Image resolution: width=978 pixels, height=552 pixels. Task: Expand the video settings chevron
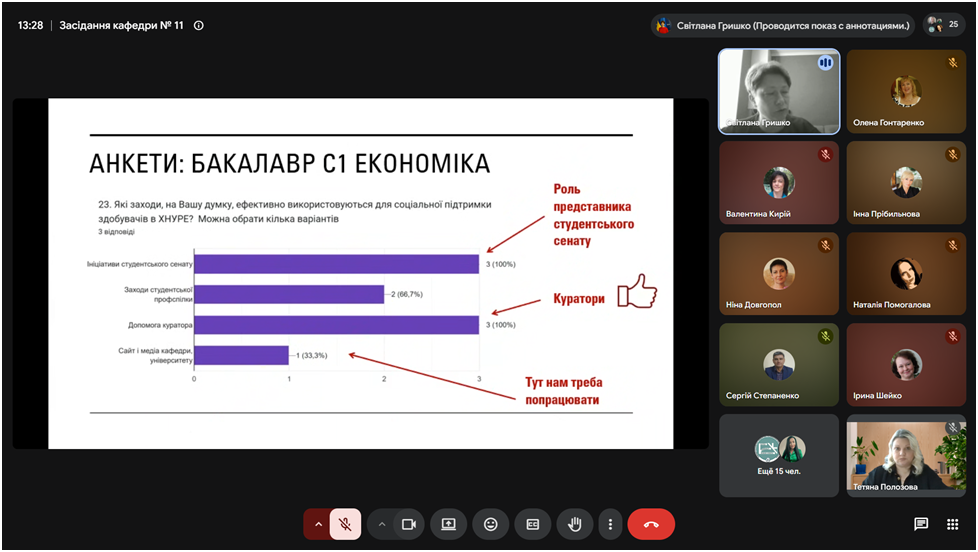pos(382,524)
